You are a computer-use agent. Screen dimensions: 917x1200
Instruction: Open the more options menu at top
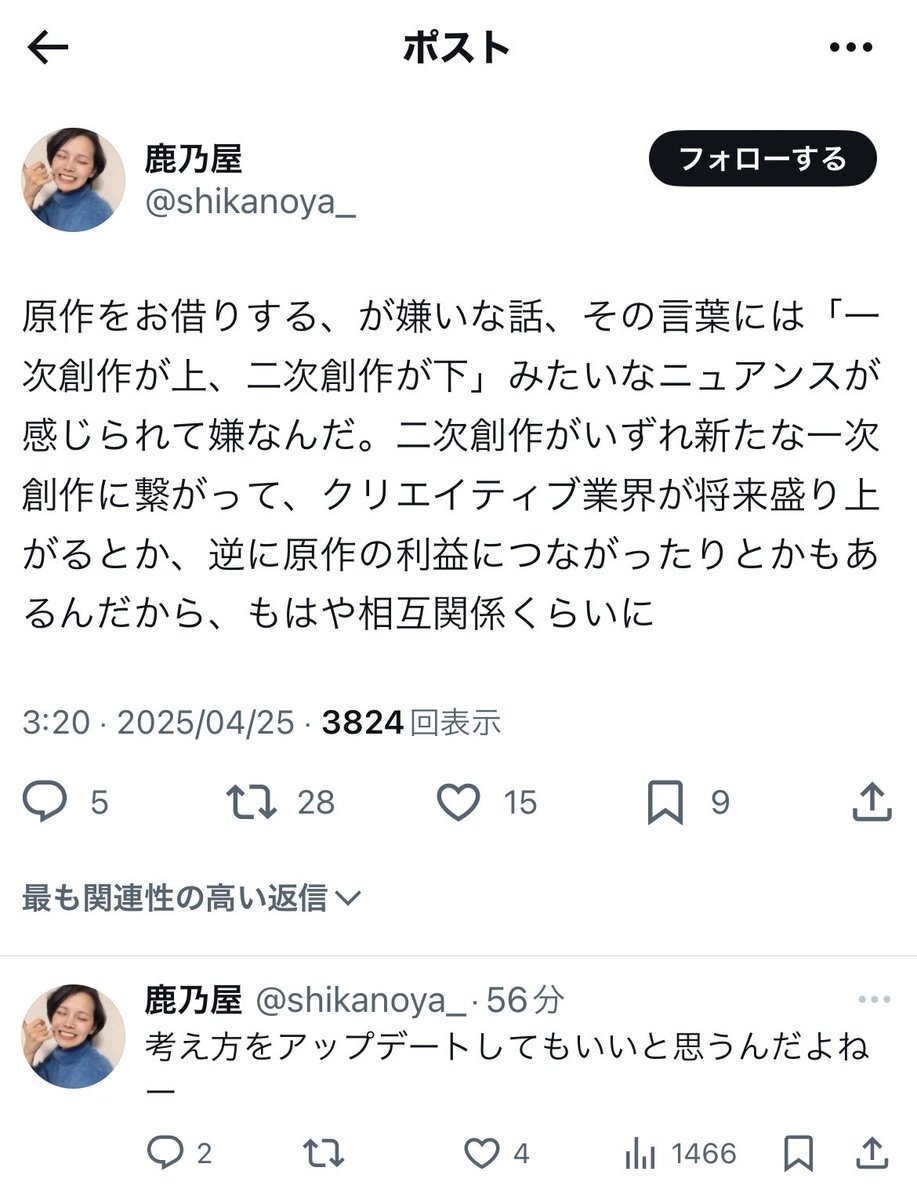(x=852, y=47)
